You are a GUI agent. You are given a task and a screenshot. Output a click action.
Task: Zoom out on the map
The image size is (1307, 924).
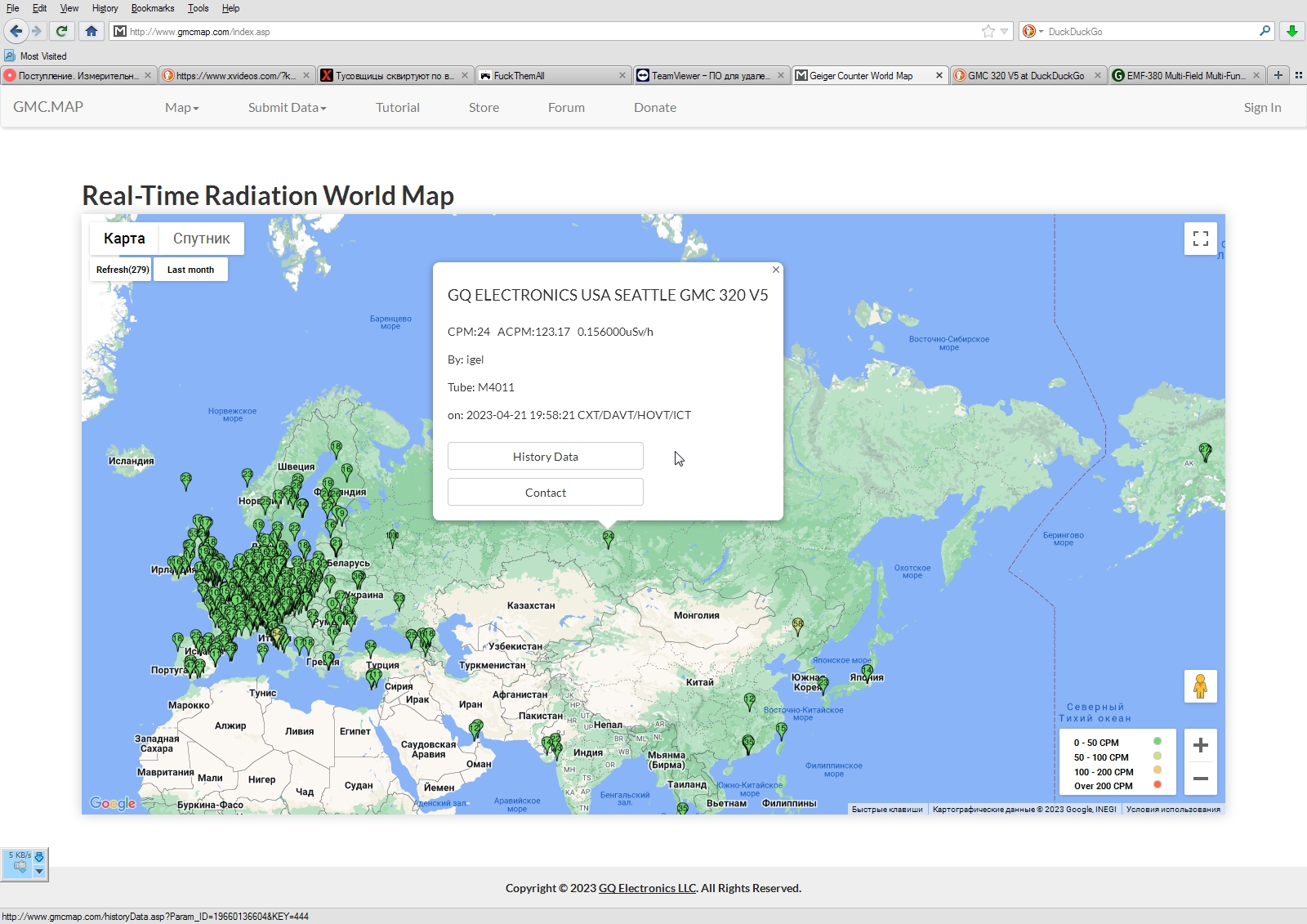(1201, 779)
